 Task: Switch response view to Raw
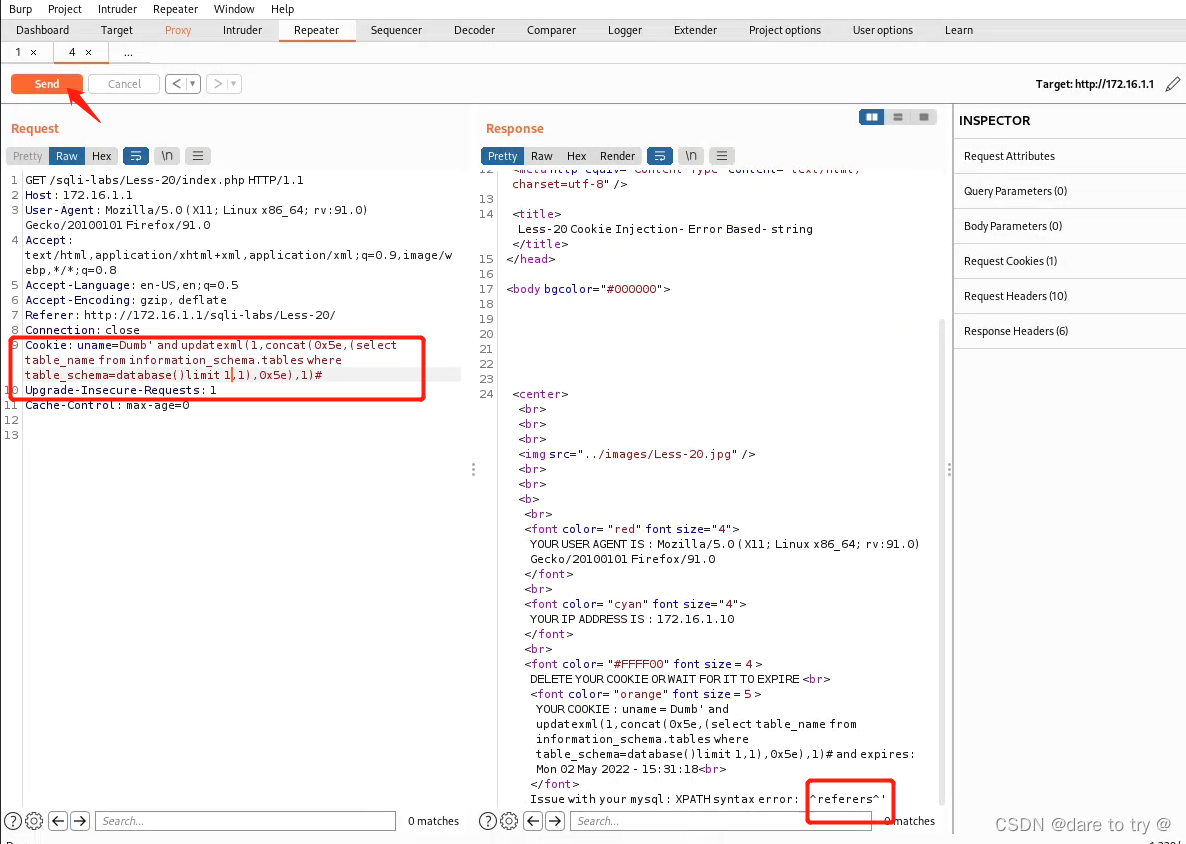tap(542, 156)
